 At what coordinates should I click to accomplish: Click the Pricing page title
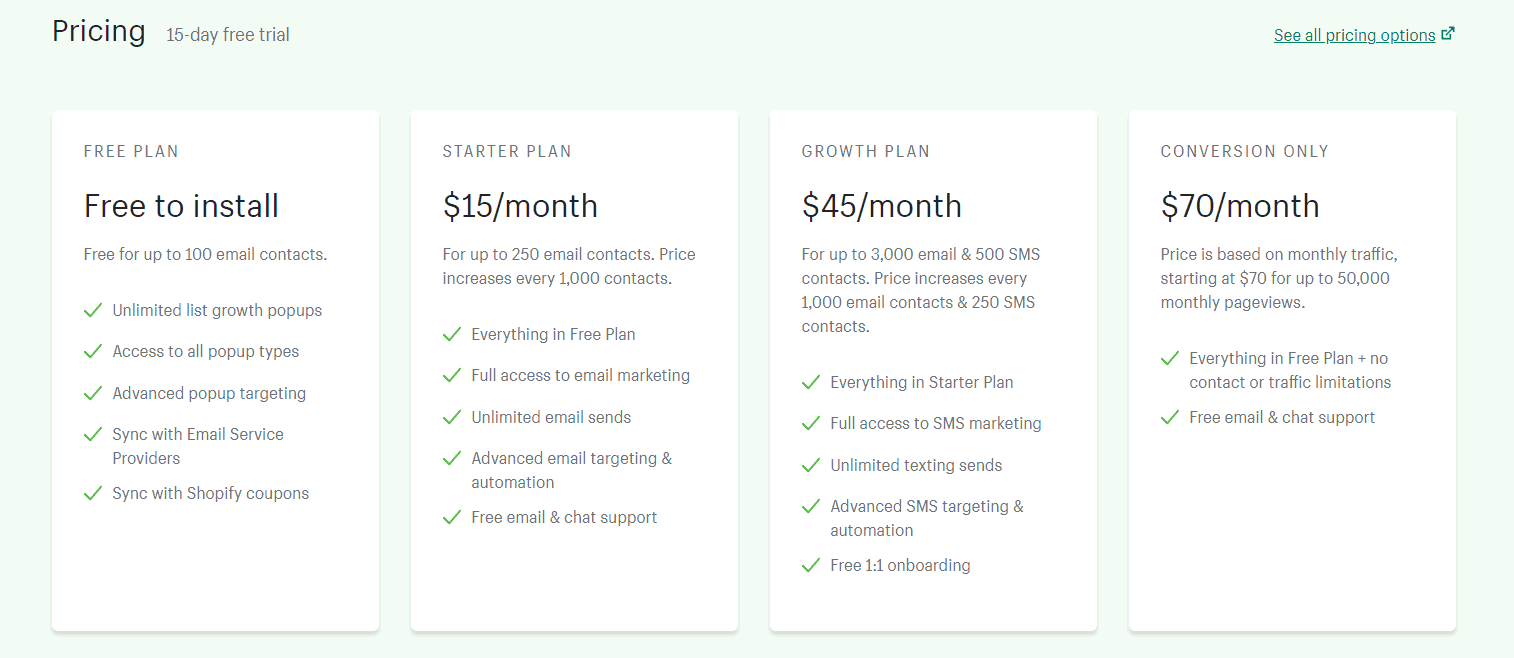pyautogui.click(x=98, y=31)
